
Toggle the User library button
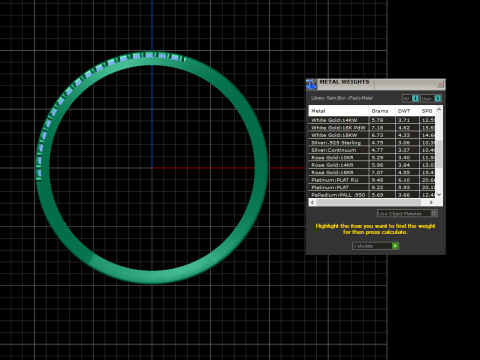[431, 98]
